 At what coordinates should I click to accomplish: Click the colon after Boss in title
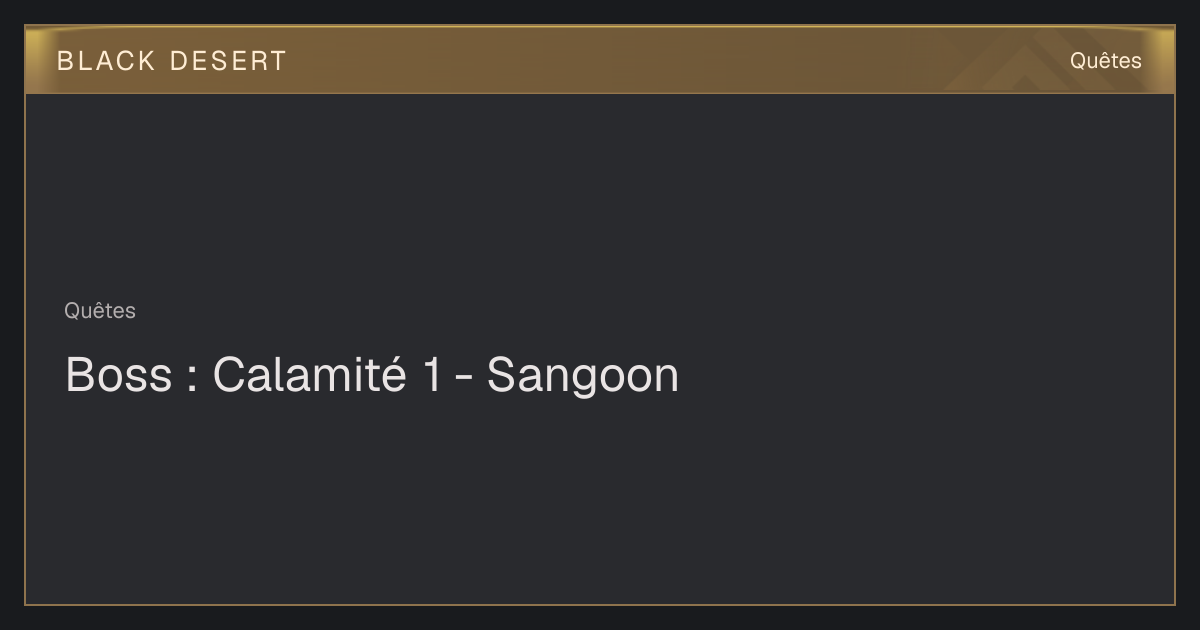191,380
